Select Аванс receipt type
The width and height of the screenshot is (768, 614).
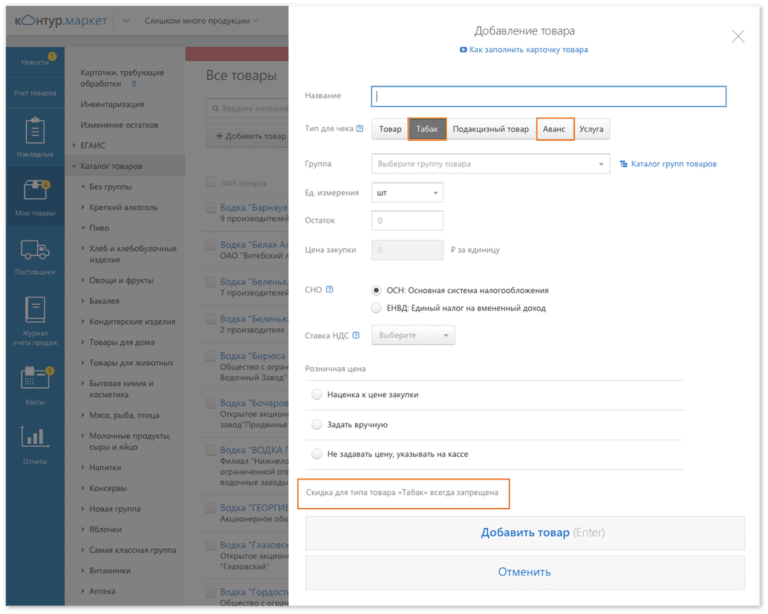pyautogui.click(x=554, y=129)
